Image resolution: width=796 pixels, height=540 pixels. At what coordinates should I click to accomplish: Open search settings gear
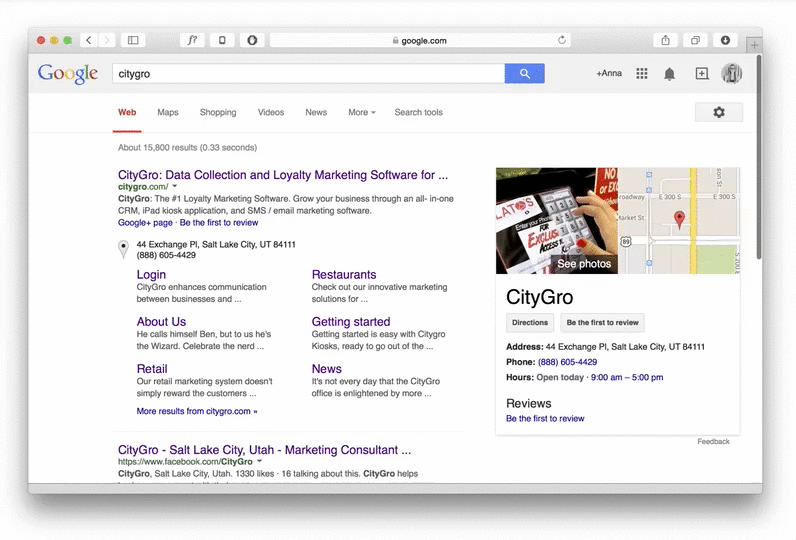pyautogui.click(x=719, y=112)
